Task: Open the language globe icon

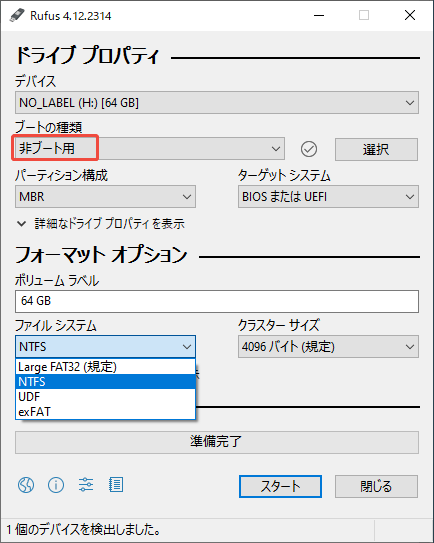Action: [x=26, y=485]
